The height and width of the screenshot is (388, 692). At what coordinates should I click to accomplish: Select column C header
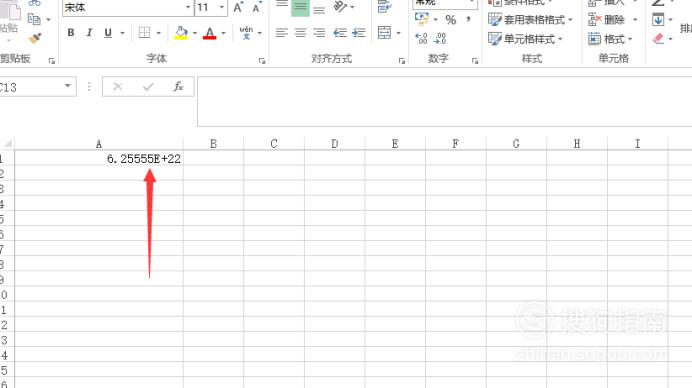coord(274,144)
